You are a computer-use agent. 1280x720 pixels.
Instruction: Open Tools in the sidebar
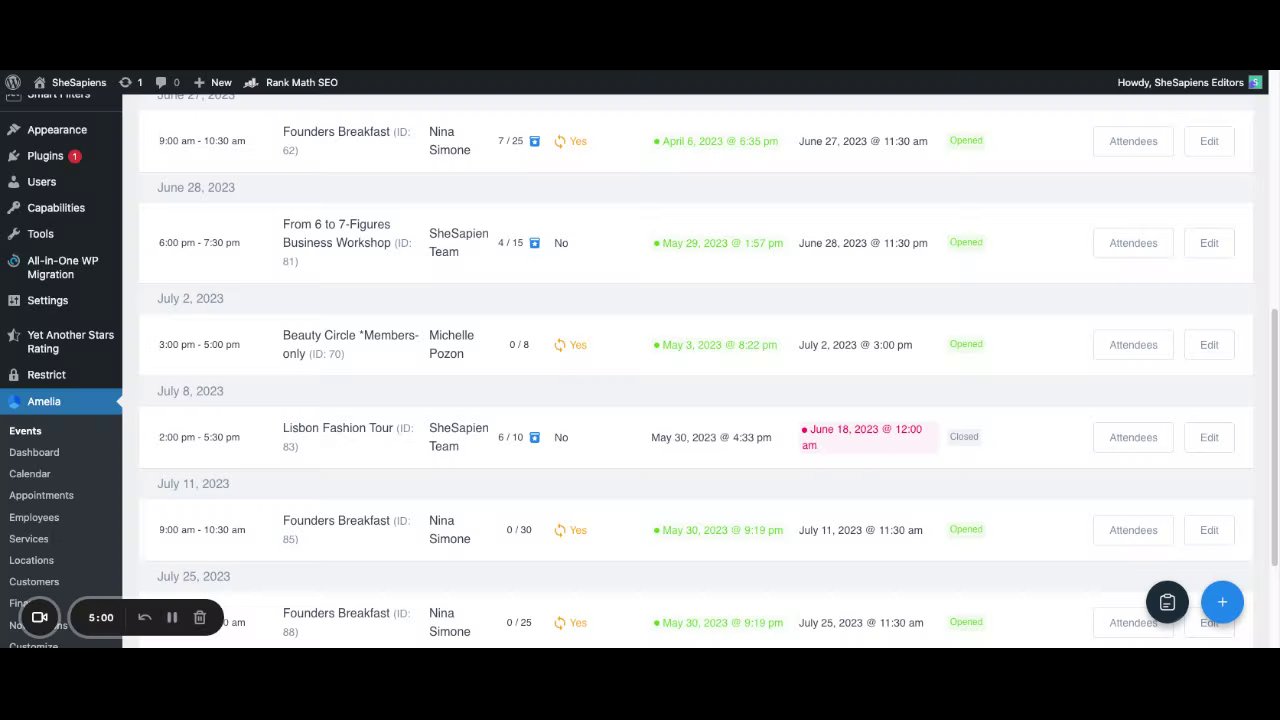point(40,234)
